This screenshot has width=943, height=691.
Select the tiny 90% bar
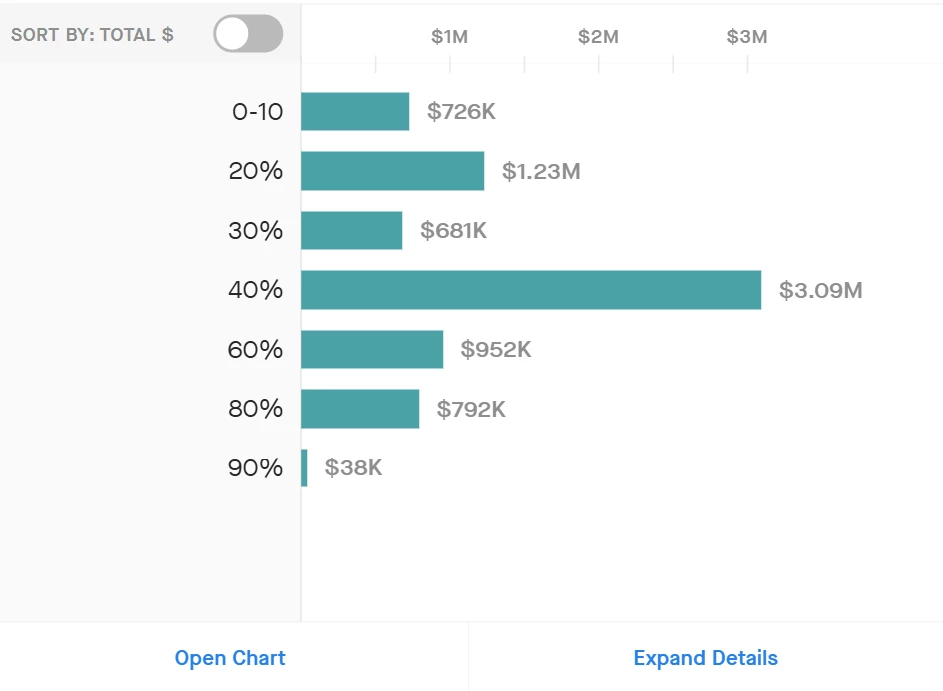pyautogui.click(x=304, y=468)
